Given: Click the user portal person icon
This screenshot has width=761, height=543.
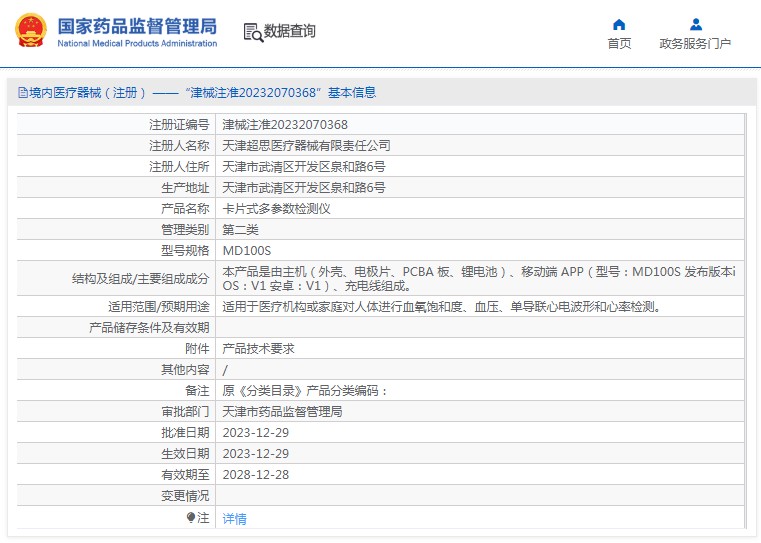Looking at the screenshot, I should coord(695,24).
